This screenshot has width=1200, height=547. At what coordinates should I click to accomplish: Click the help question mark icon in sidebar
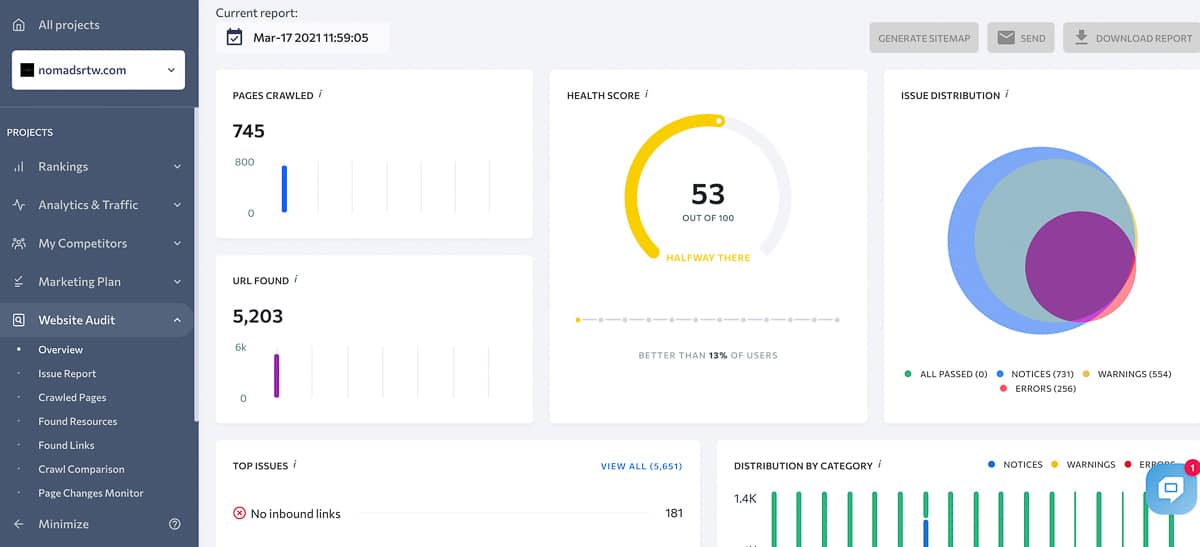point(175,524)
